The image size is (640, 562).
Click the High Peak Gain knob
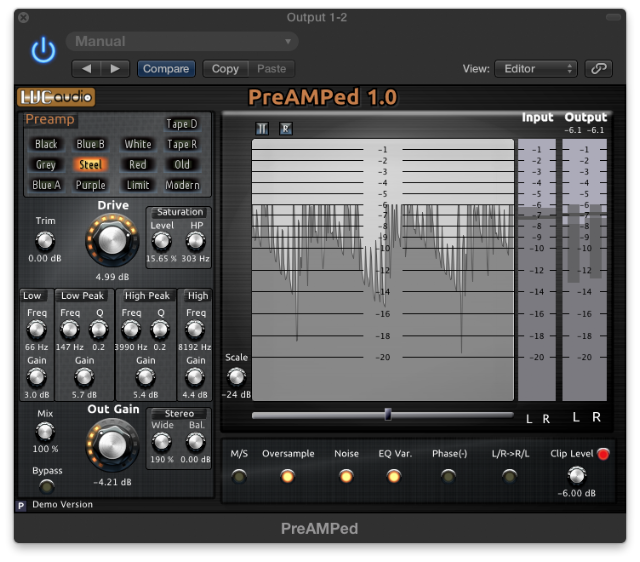tap(145, 377)
